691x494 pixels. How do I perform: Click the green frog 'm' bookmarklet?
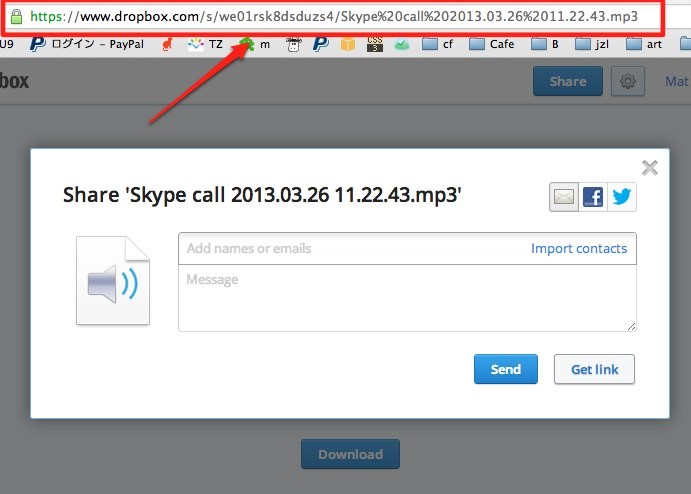pos(254,44)
